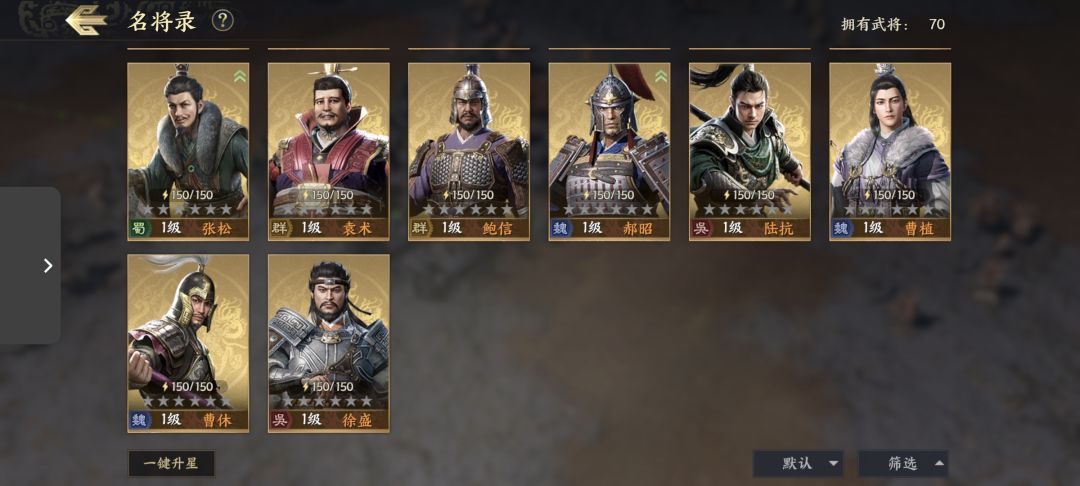
Task: Click the 魏 faction badge on 郝昭
Action: [x=561, y=229]
